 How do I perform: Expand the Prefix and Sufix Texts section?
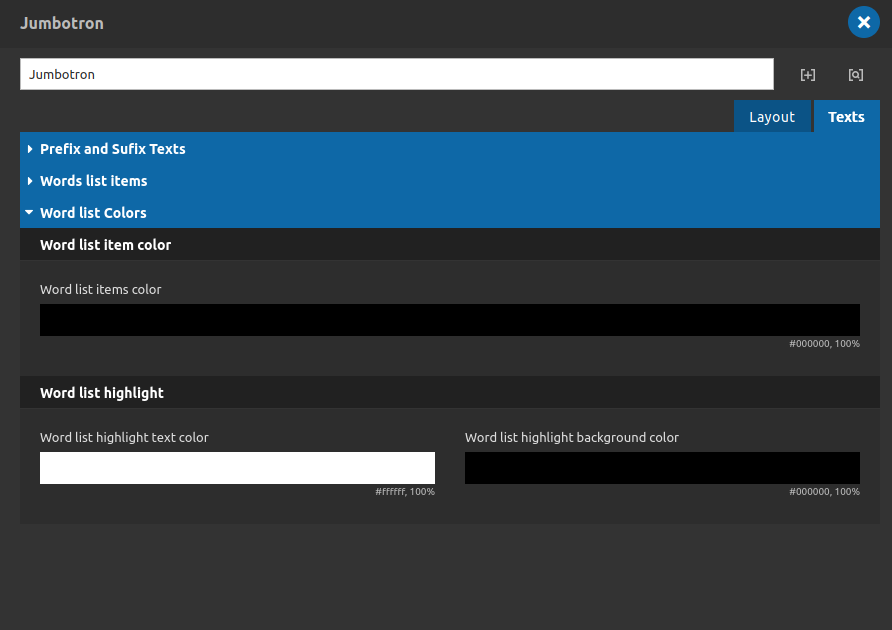450,149
